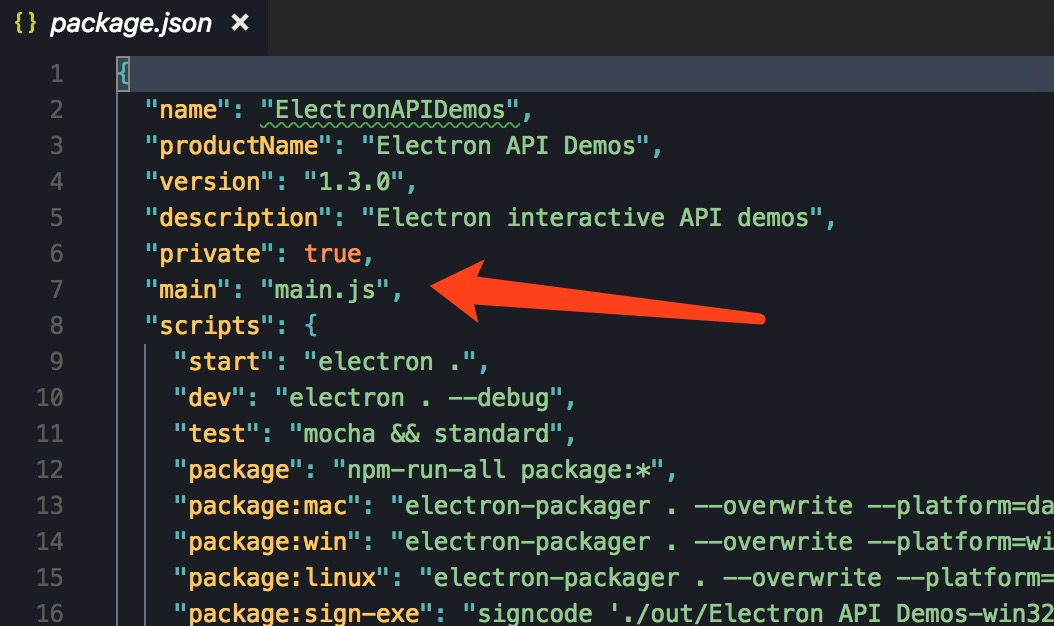This screenshot has width=1054, height=626.
Task: Click --overwrite flag on package:linux line
Action: [803, 578]
